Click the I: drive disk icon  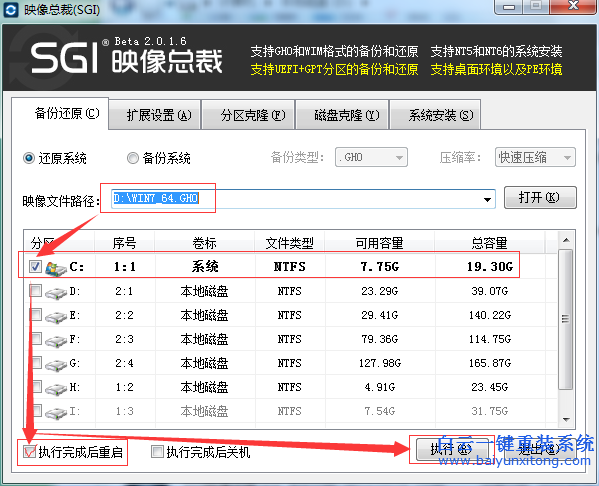tap(56, 413)
